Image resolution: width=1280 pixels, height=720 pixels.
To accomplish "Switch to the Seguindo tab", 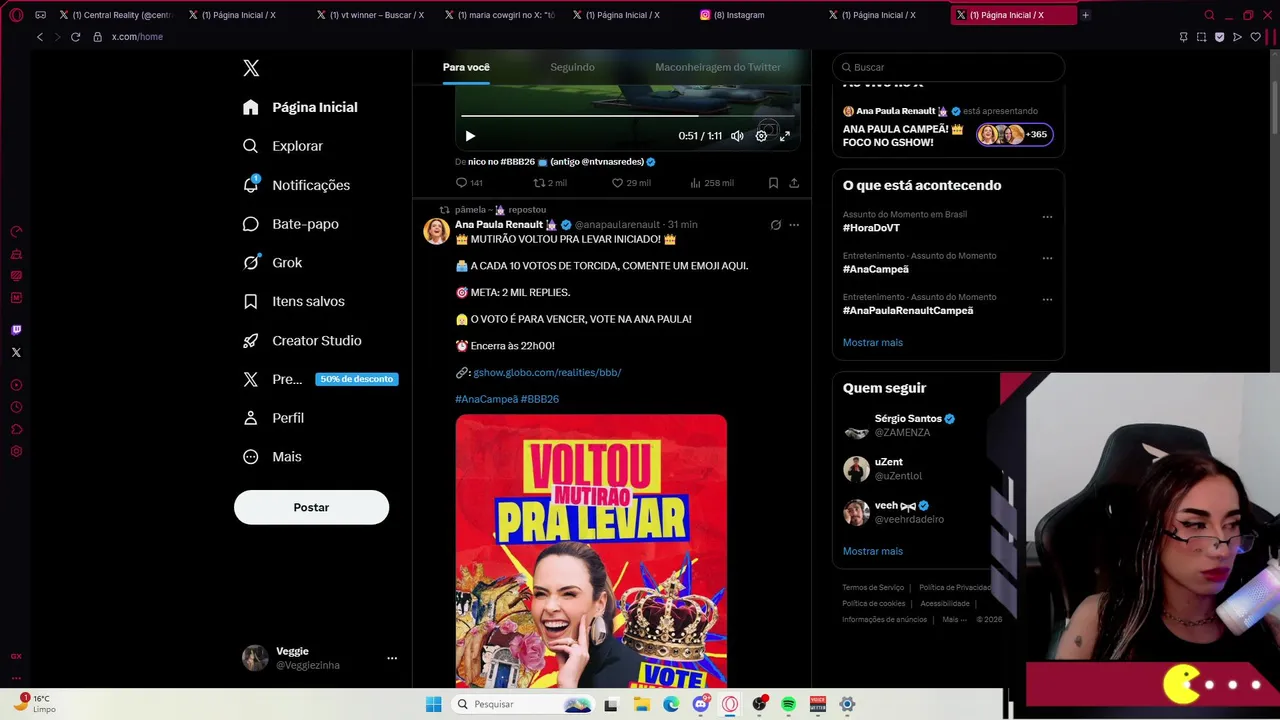I will pyautogui.click(x=572, y=67).
